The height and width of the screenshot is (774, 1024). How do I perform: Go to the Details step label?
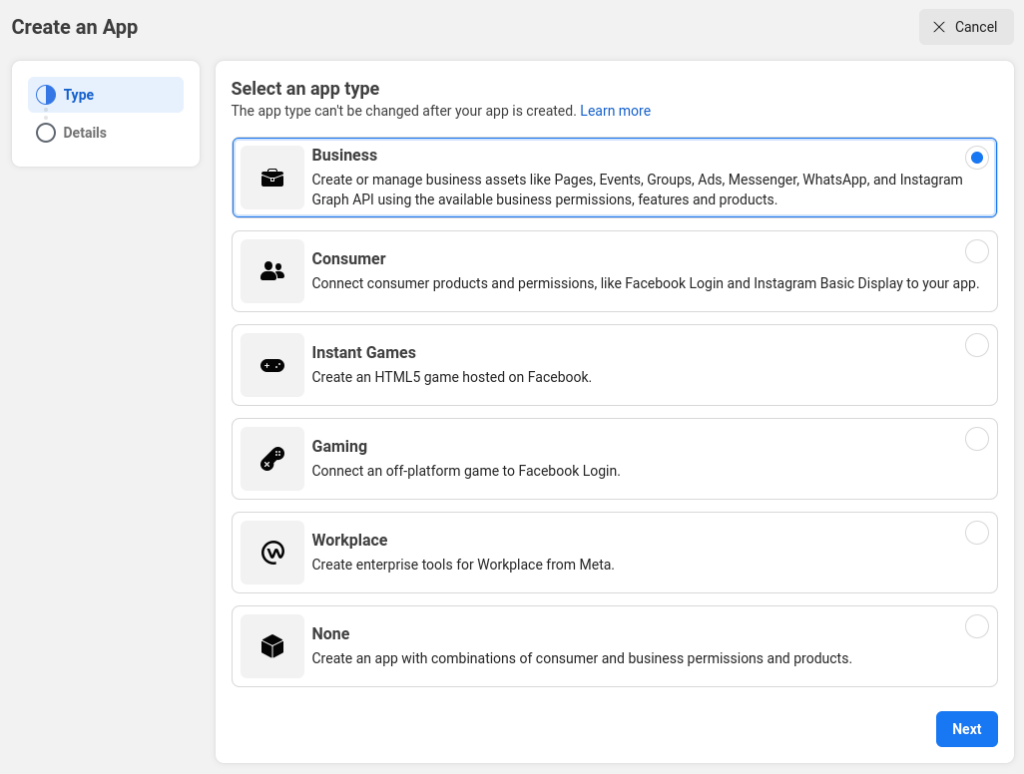[x=85, y=133]
